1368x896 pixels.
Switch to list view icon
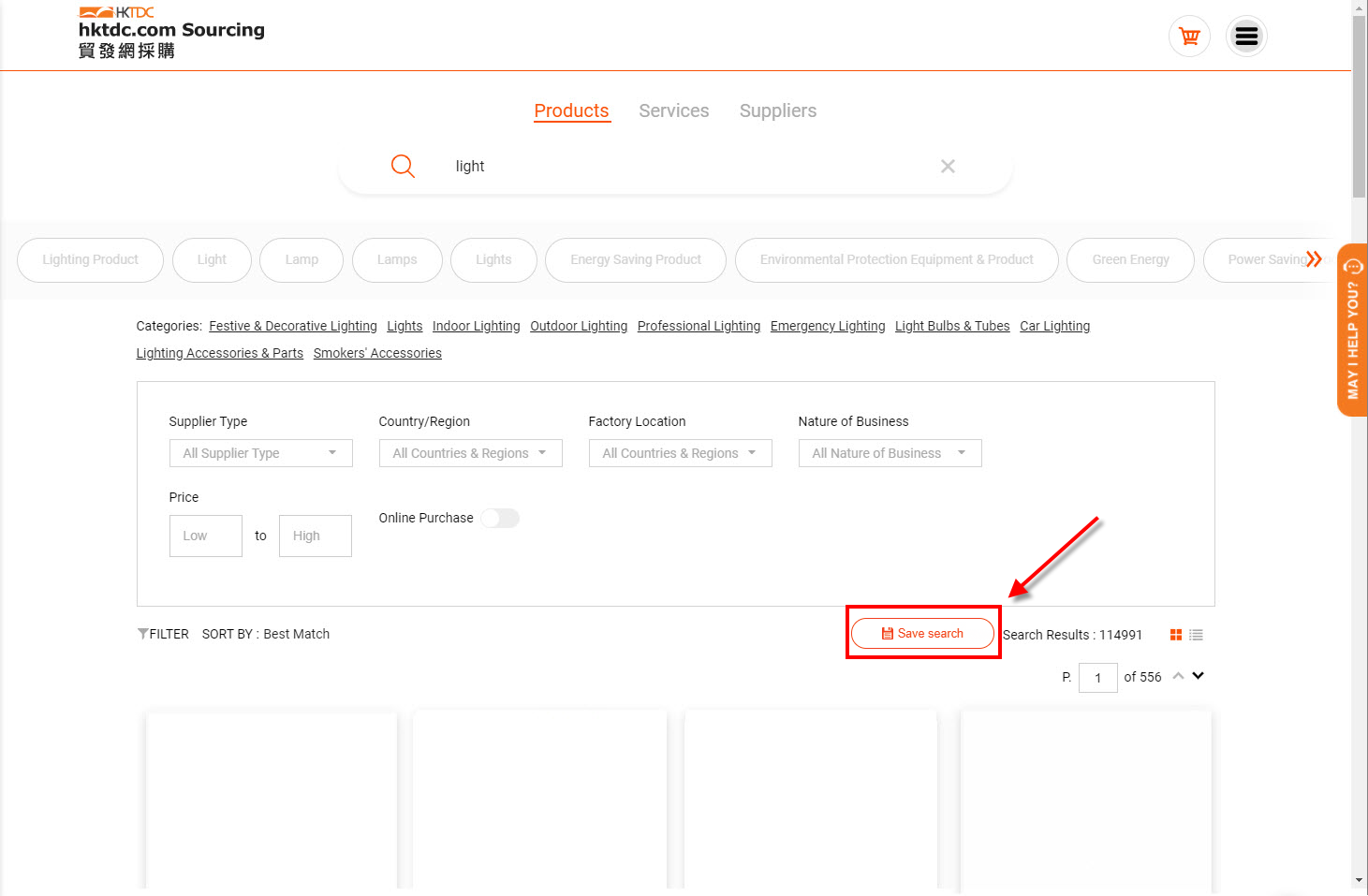coord(1196,635)
